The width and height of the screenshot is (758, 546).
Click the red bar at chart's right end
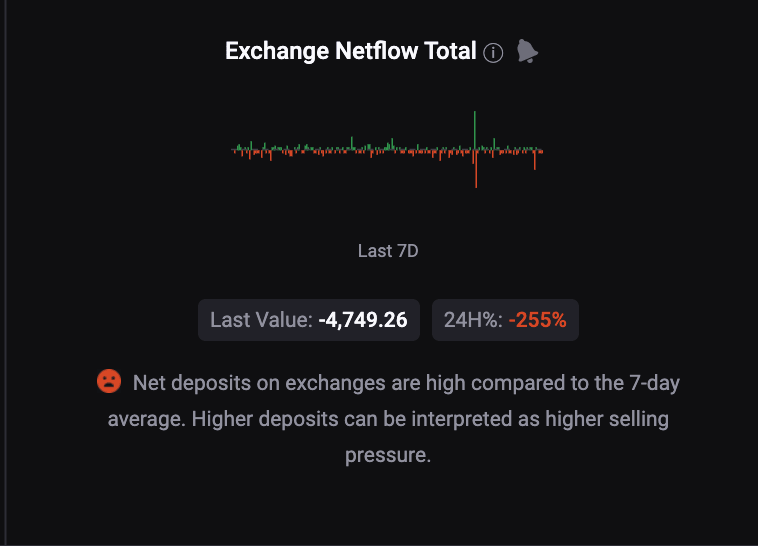click(535, 160)
